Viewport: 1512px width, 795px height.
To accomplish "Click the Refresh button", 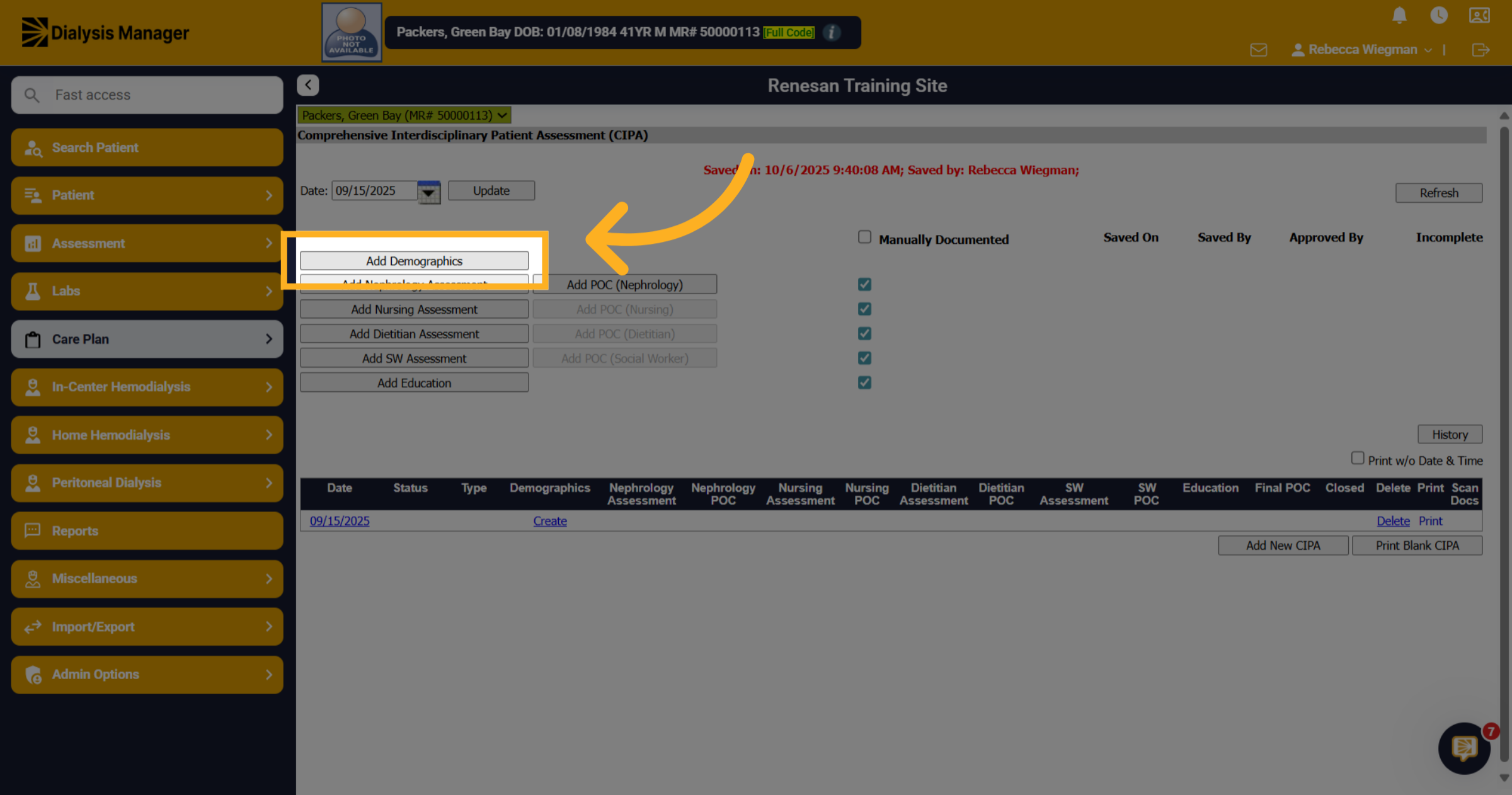I will 1439,193.
